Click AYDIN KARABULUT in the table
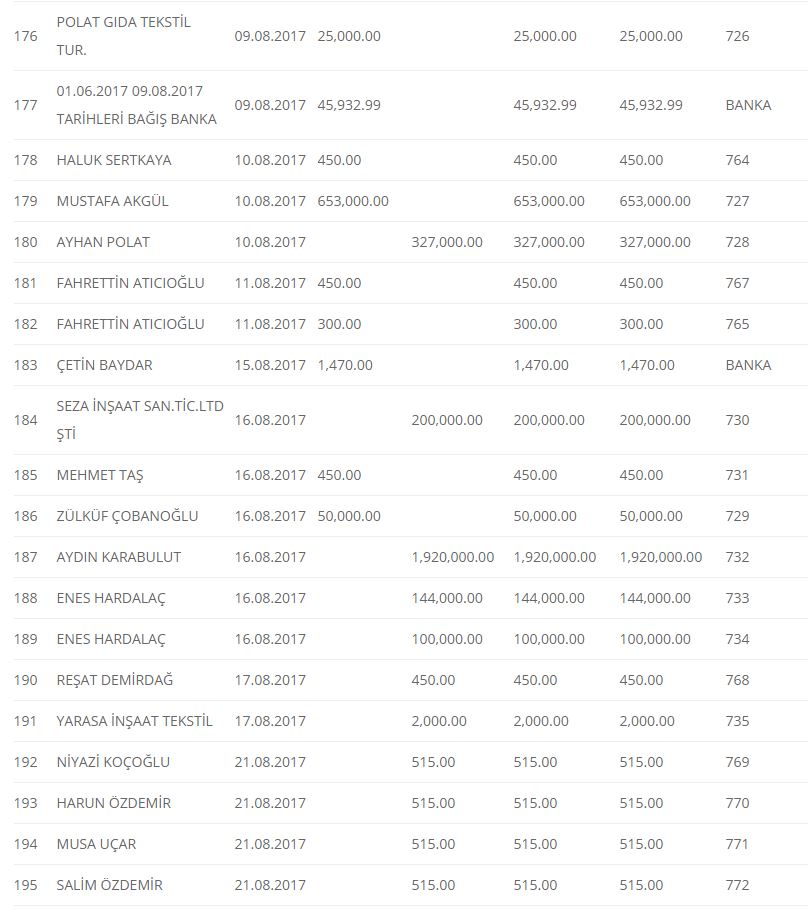808x911 pixels. point(119,557)
